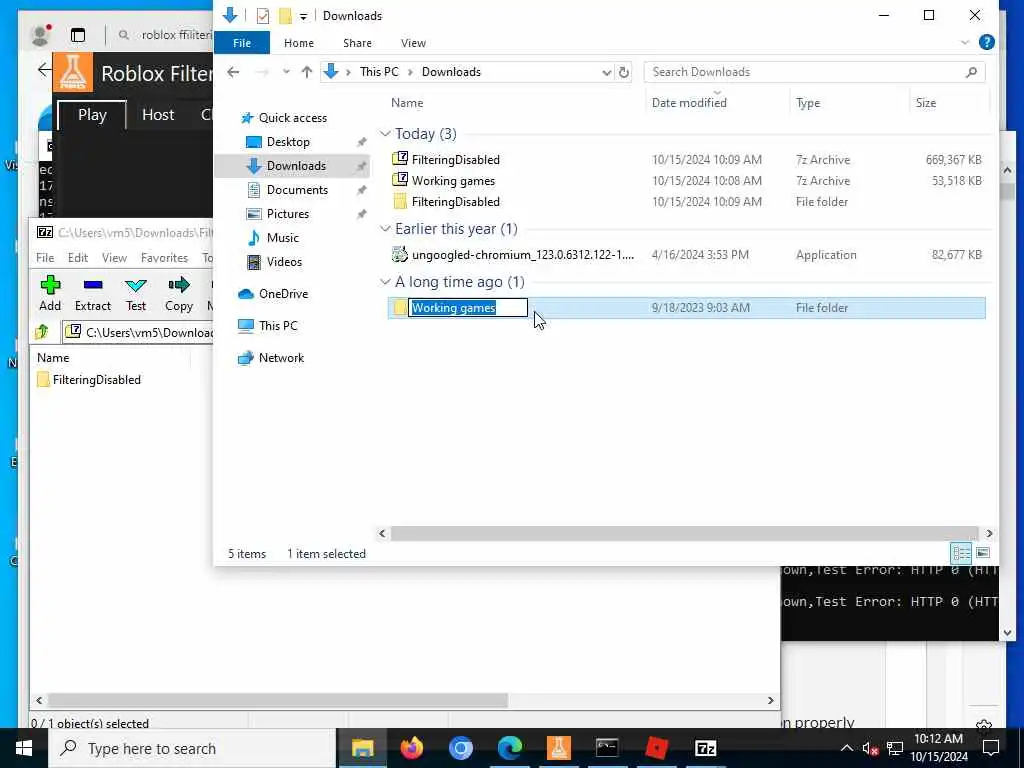Go up one folder in 7-Zip

(x=42, y=332)
